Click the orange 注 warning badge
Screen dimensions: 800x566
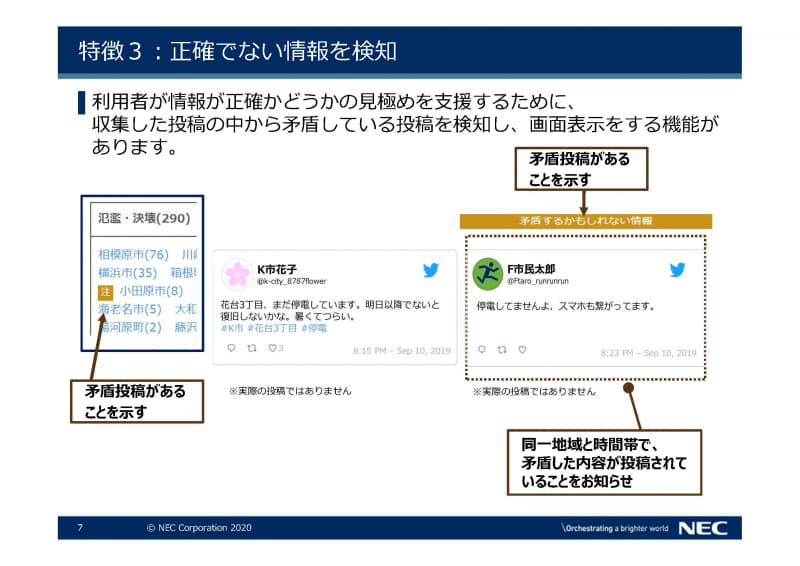tap(105, 292)
